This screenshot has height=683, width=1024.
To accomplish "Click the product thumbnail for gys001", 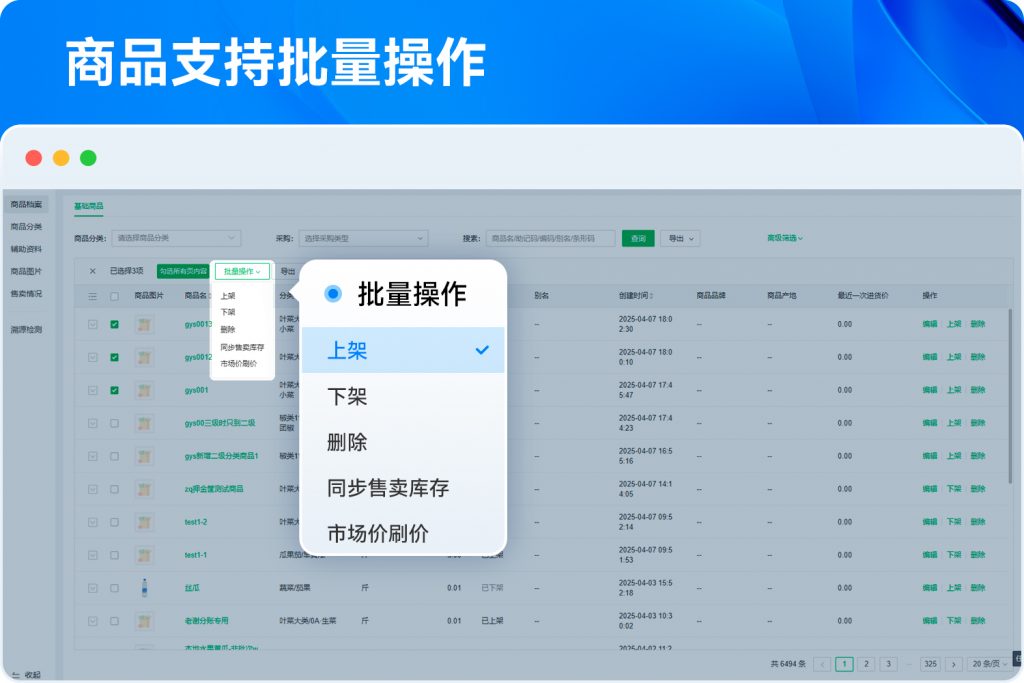I will tap(145, 390).
